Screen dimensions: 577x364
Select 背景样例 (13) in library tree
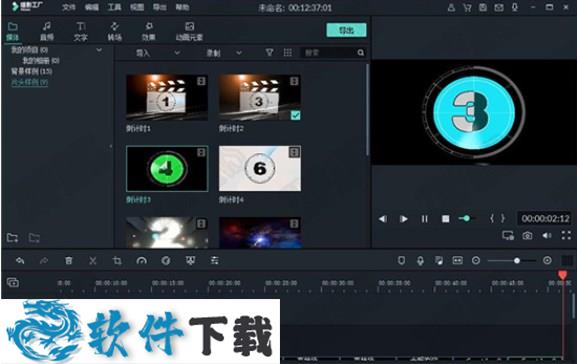pos(31,71)
